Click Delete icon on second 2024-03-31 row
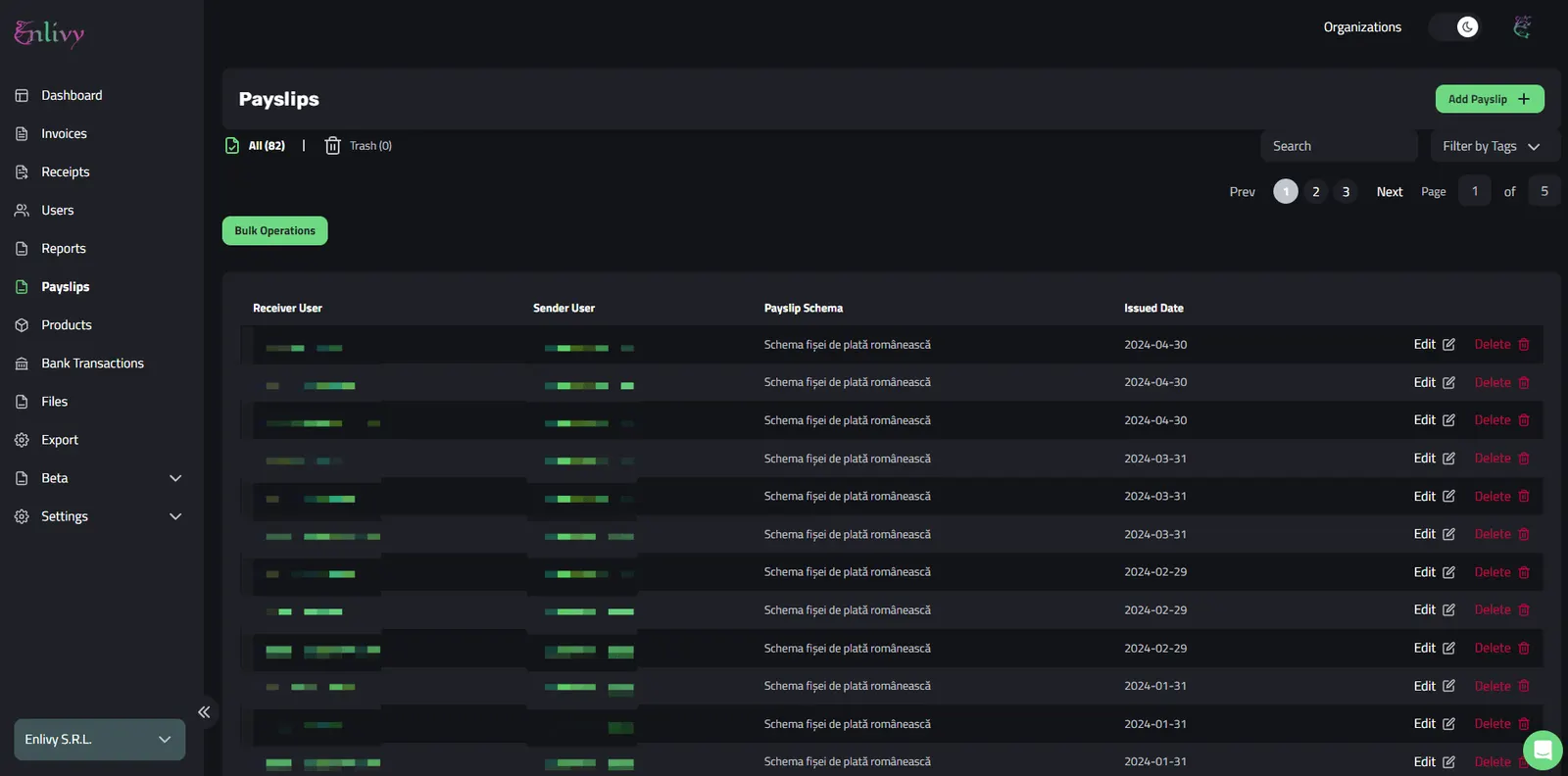1568x776 pixels. coord(1524,496)
